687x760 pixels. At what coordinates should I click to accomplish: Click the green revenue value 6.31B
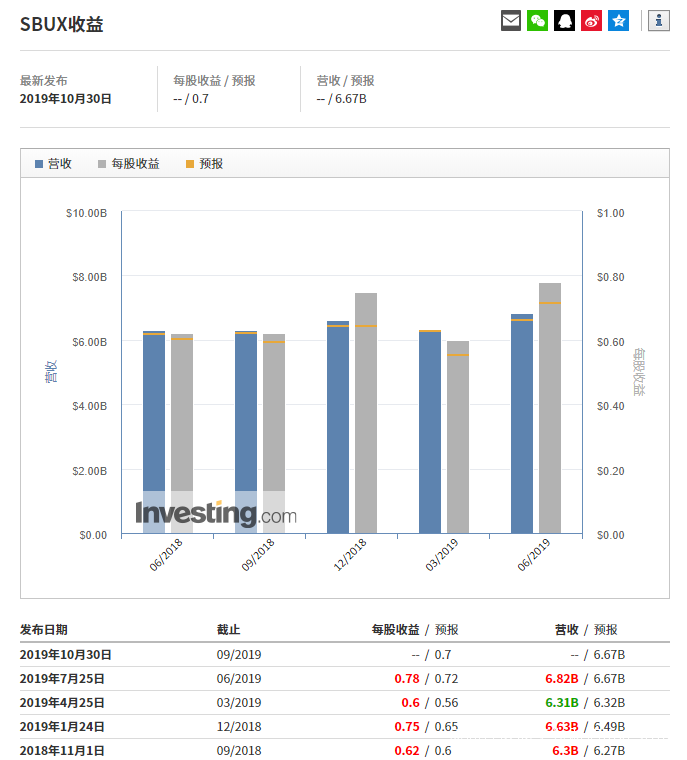pyautogui.click(x=562, y=703)
